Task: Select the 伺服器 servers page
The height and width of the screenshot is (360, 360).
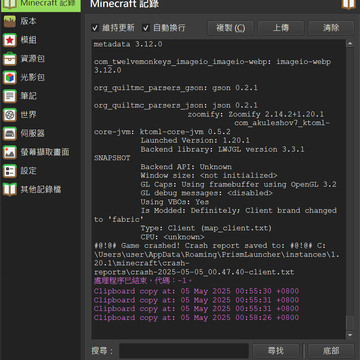Action: [x=40, y=133]
